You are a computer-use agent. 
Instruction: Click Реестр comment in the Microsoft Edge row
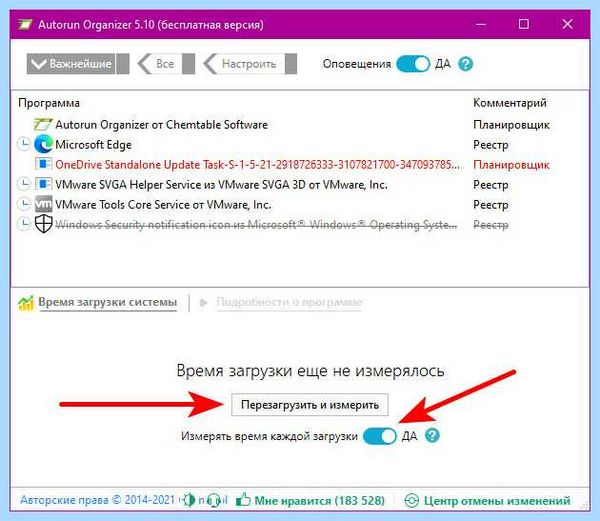pos(491,145)
